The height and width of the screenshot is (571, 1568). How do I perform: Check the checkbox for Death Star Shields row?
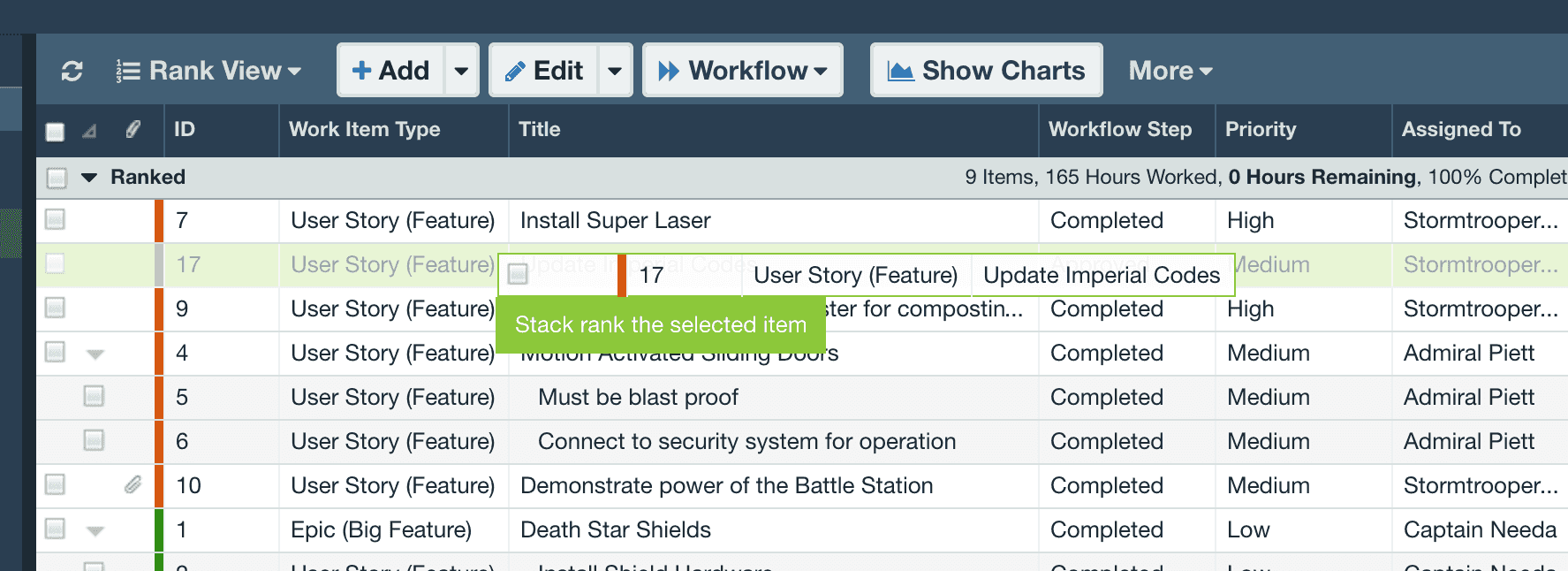tap(55, 529)
